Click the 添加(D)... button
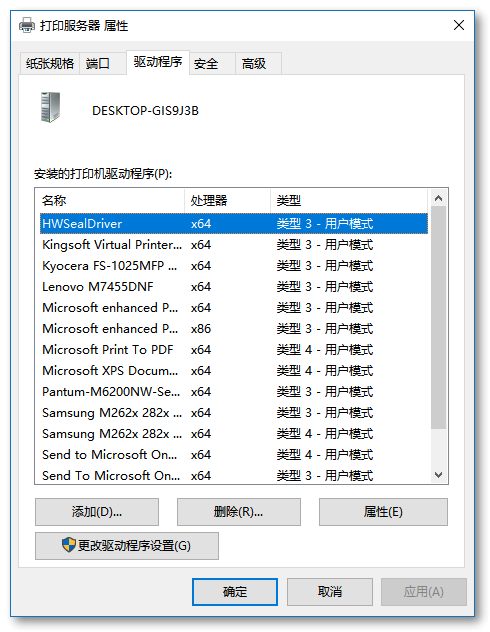Viewport: 490px width, 632px height. click(x=97, y=512)
